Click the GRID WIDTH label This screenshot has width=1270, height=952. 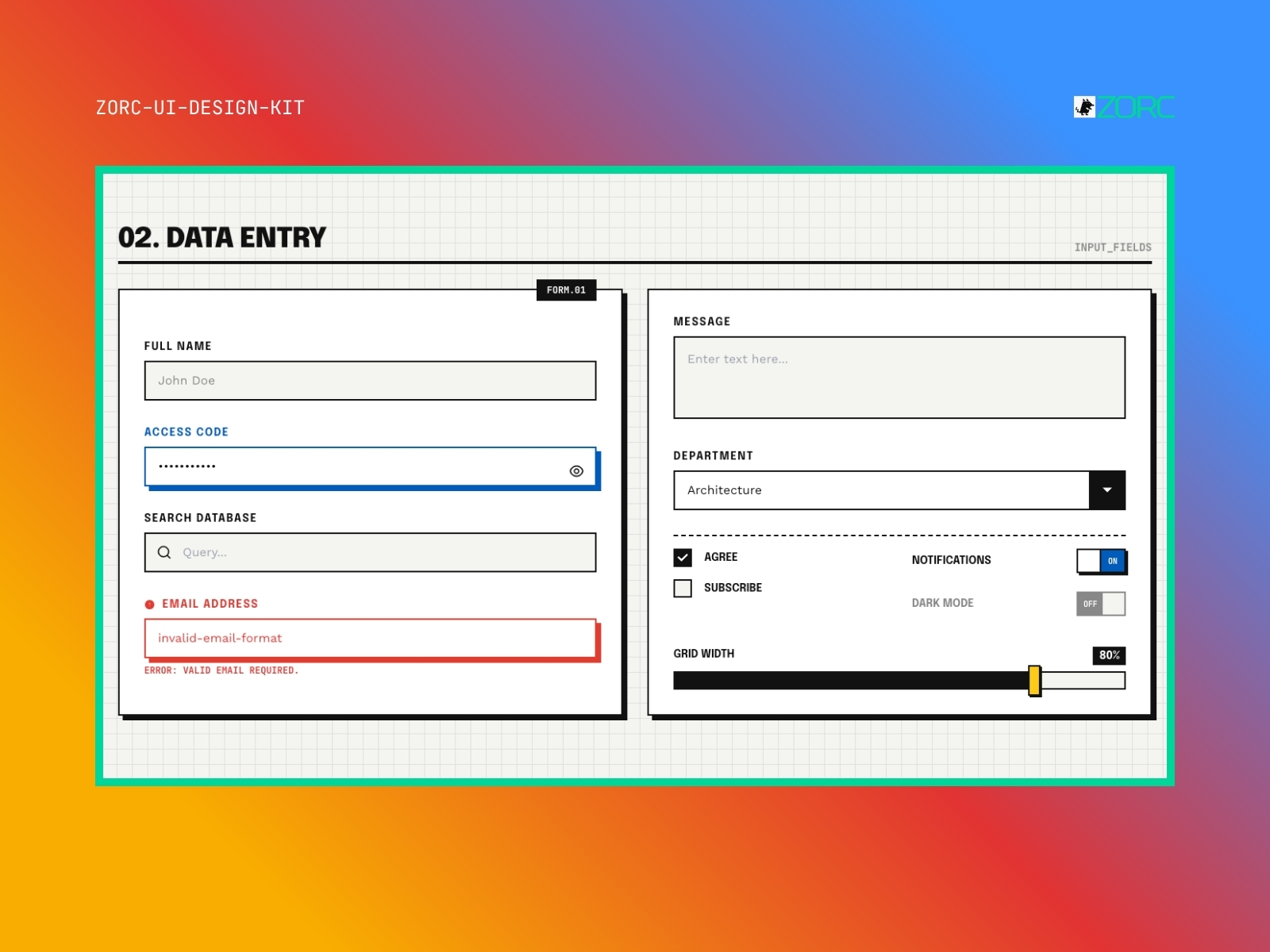click(704, 654)
